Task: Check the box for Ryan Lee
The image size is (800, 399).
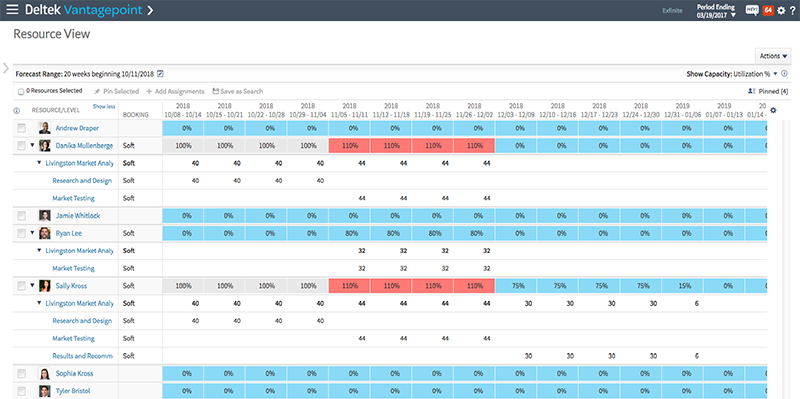Action: click(x=21, y=234)
